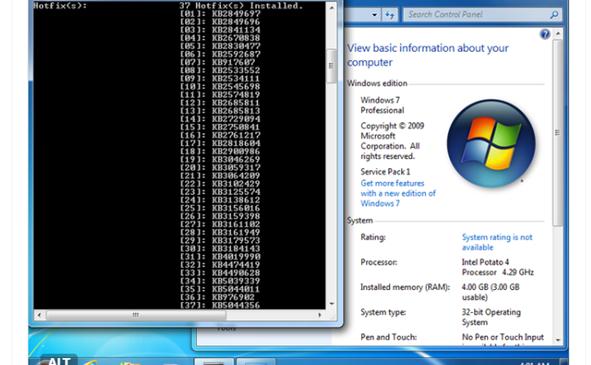Click hotfix entry [02] KB2849696
The width and height of the screenshot is (591, 365).
coord(220,22)
